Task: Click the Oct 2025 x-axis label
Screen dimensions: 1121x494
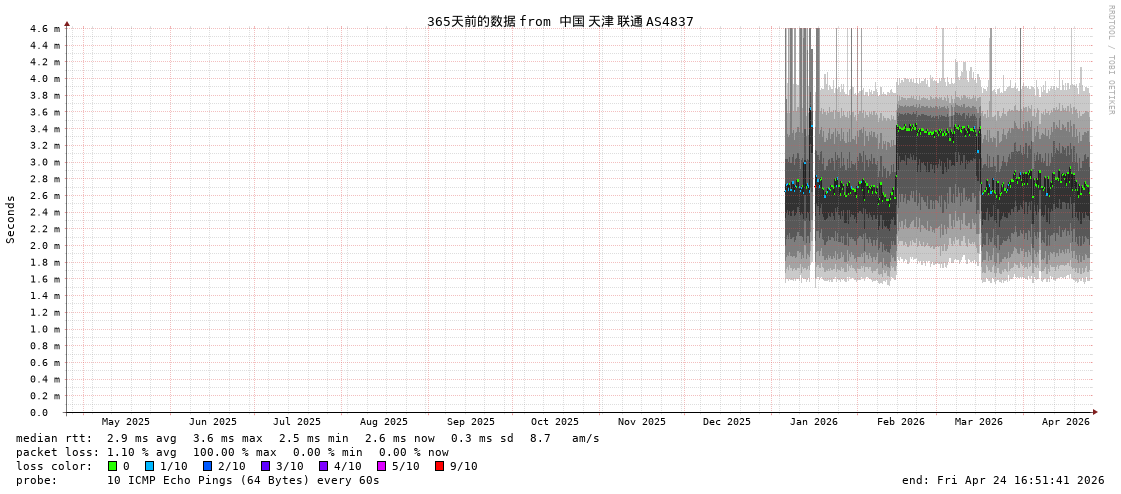Action: (554, 422)
